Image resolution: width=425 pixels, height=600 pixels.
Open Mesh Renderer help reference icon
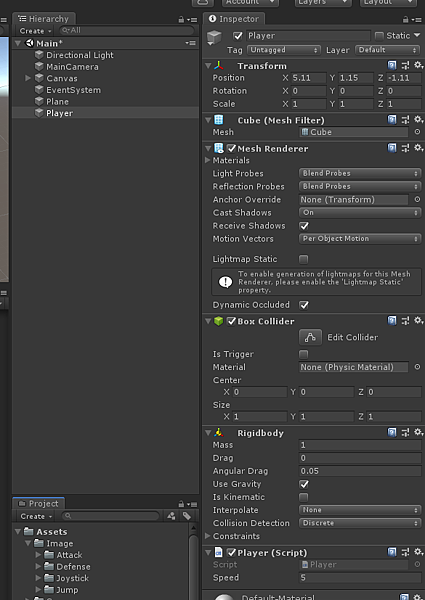392,148
